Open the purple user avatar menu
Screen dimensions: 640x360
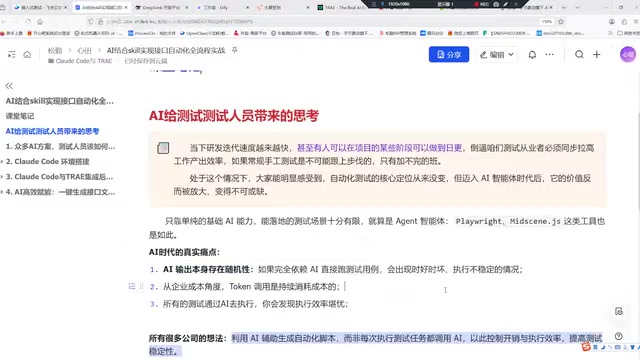point(628,54)
